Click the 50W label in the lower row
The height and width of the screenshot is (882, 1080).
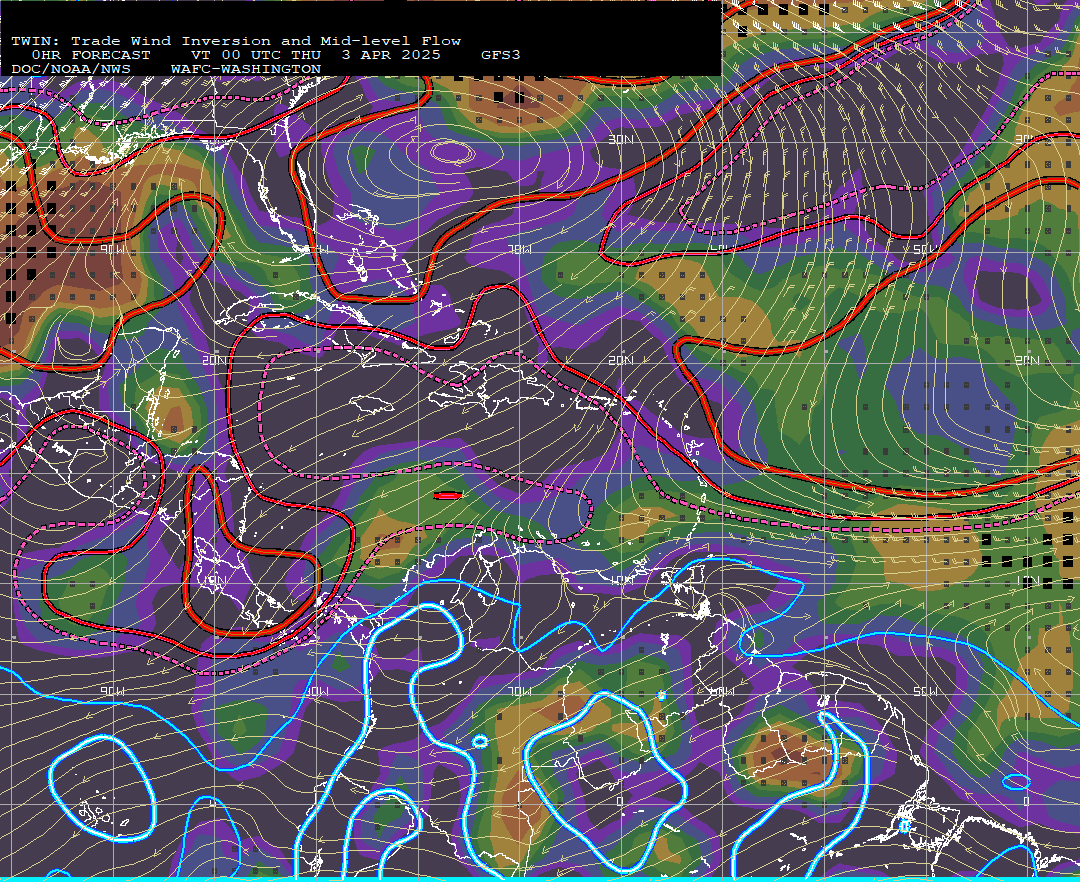926,691
